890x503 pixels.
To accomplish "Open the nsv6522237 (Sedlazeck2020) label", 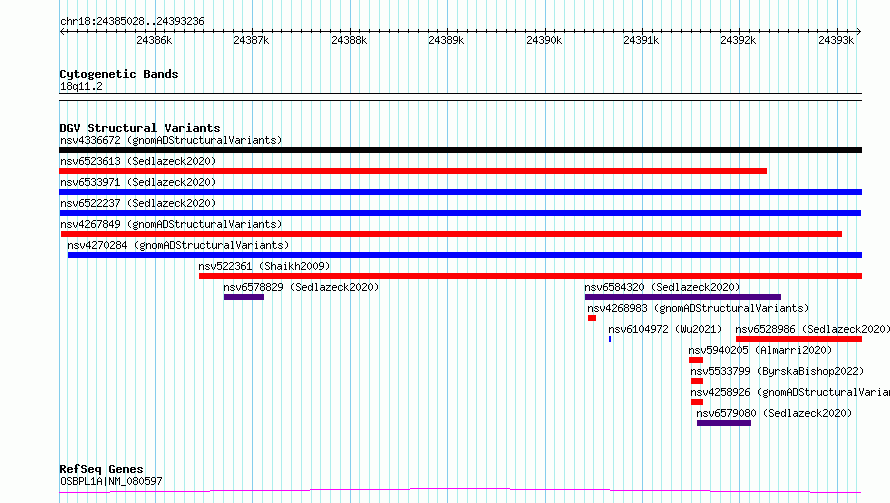I will pos(138,203).
